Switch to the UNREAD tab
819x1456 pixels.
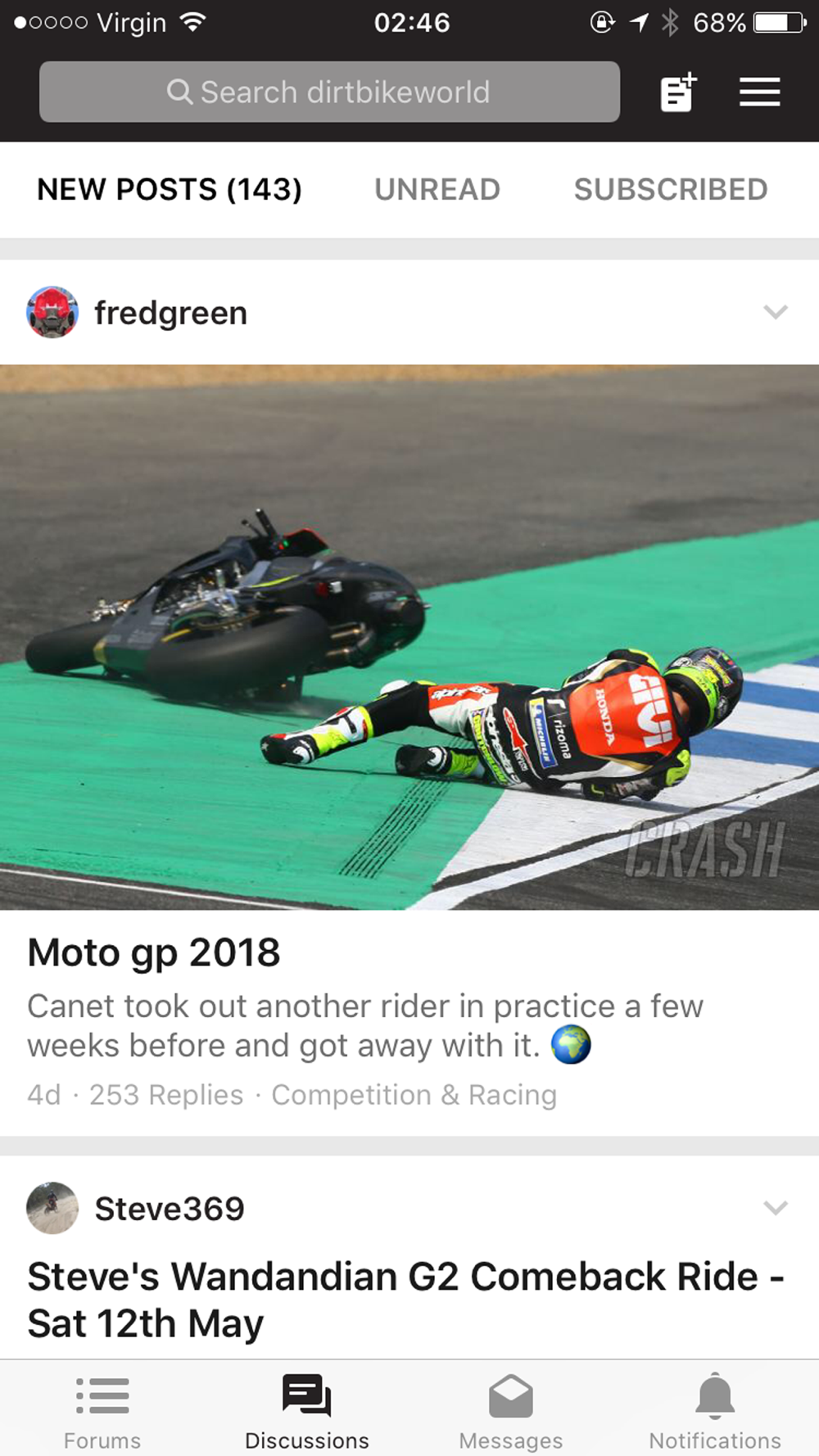[x=437, y=189]
